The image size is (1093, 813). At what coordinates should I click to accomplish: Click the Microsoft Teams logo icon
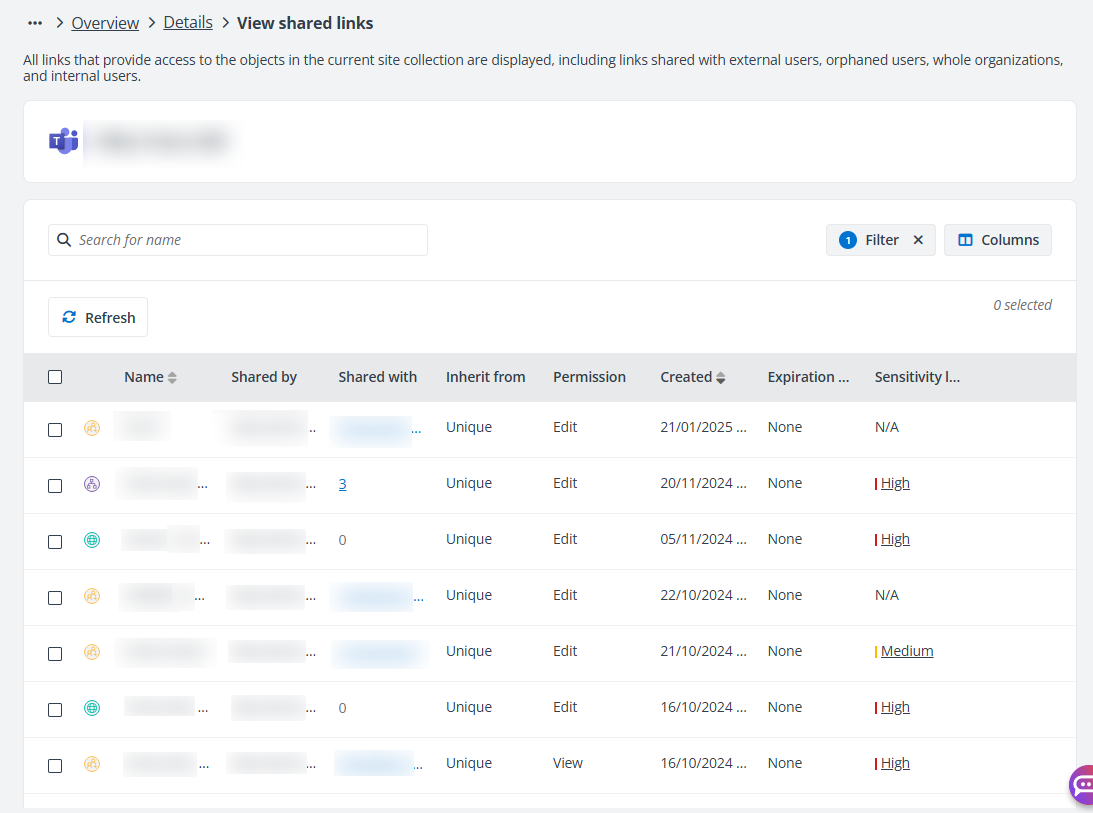click(x=63, y=141)
